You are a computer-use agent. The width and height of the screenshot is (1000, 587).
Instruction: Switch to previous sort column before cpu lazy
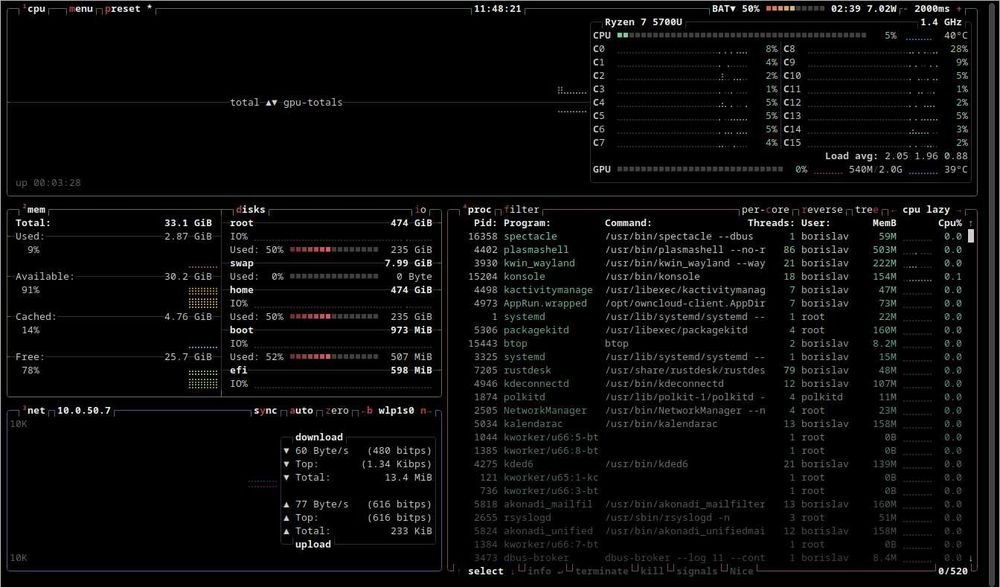point(892,209)
